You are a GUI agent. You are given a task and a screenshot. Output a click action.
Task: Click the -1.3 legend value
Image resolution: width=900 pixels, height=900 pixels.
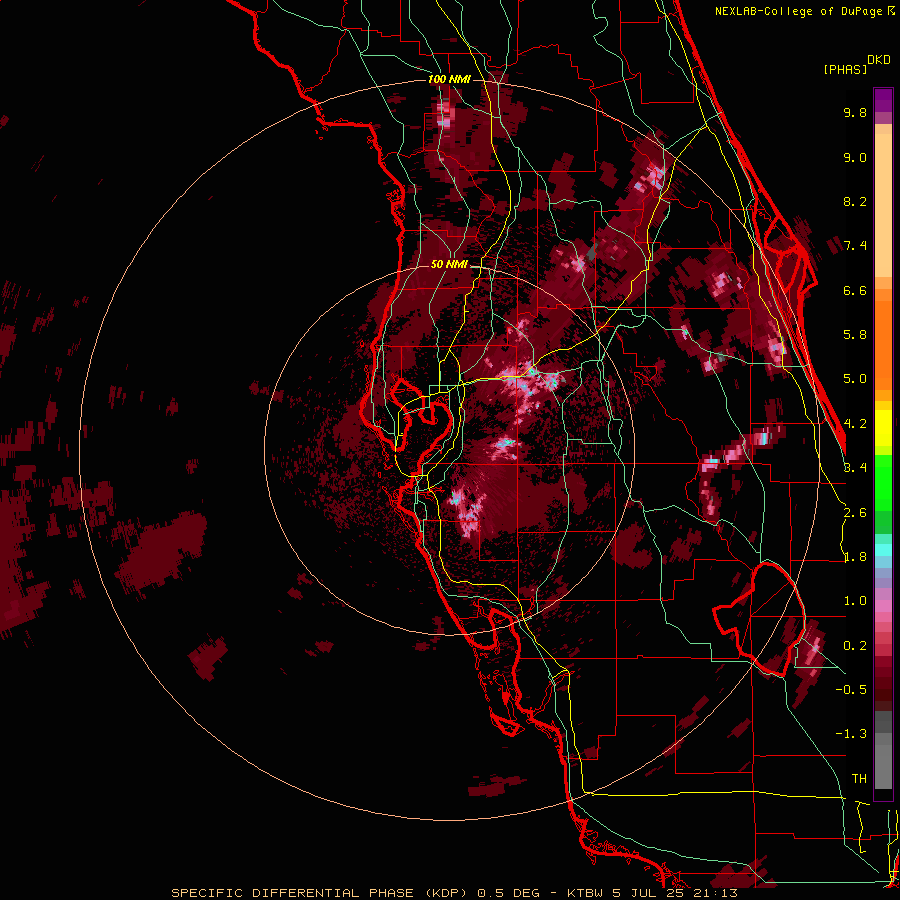click(851, 734)
